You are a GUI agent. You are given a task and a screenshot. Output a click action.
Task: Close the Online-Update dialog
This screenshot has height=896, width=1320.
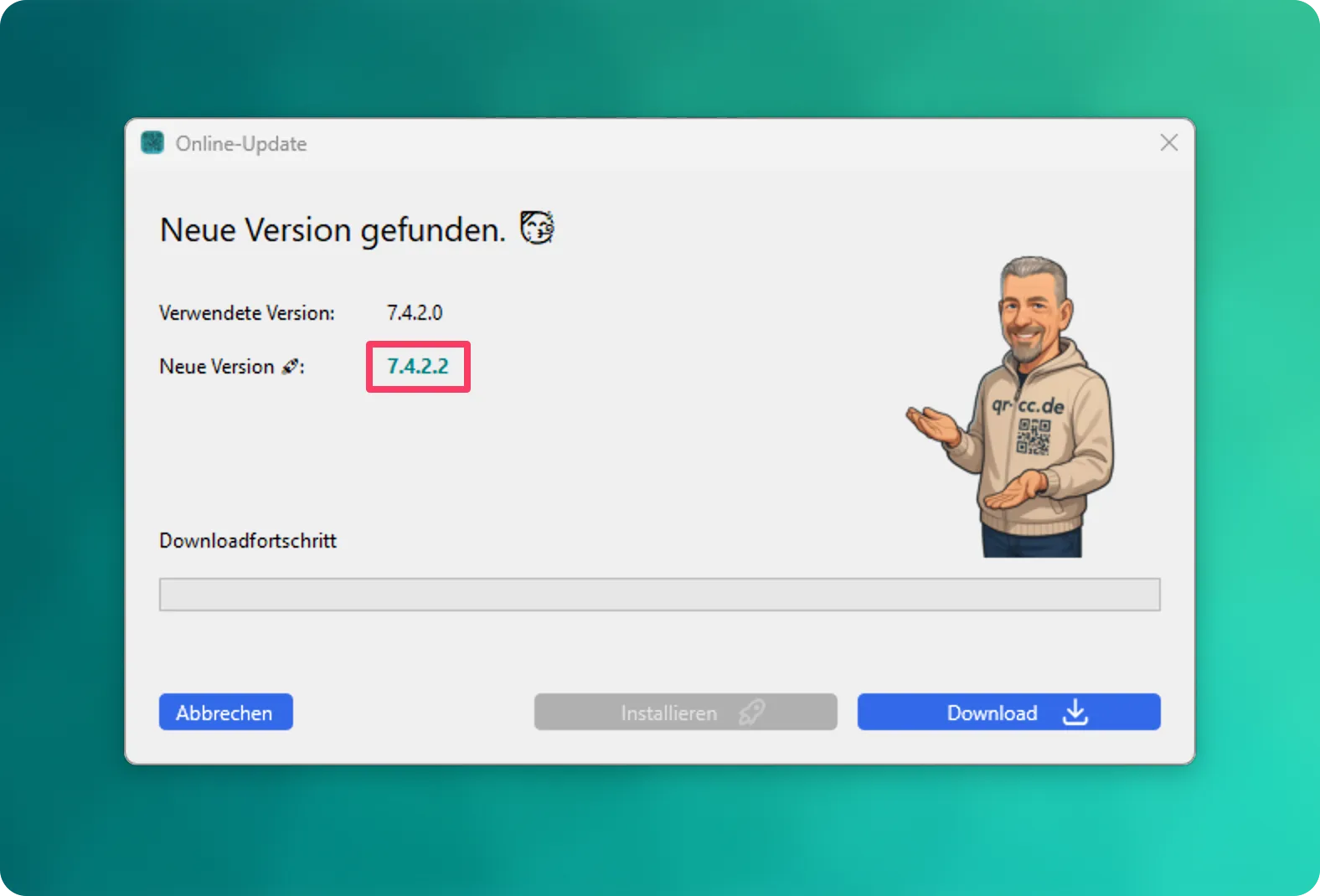click(1168, 143)
